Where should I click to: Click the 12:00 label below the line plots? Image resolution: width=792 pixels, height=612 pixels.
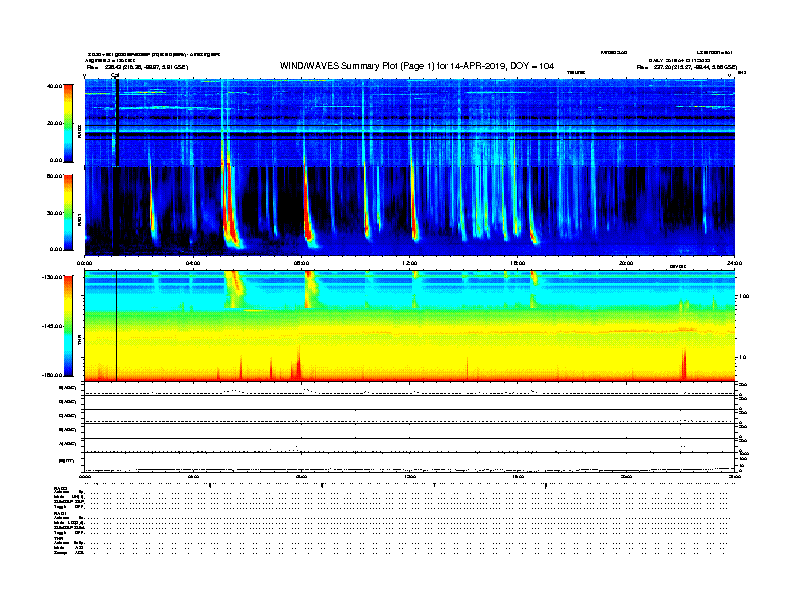point(410,477)
